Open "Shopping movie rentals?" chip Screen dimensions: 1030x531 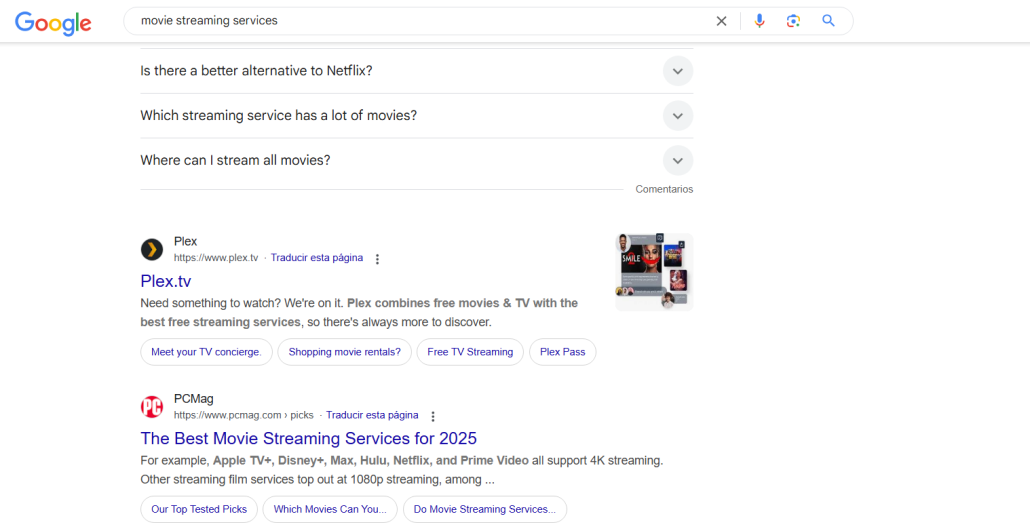344,352
